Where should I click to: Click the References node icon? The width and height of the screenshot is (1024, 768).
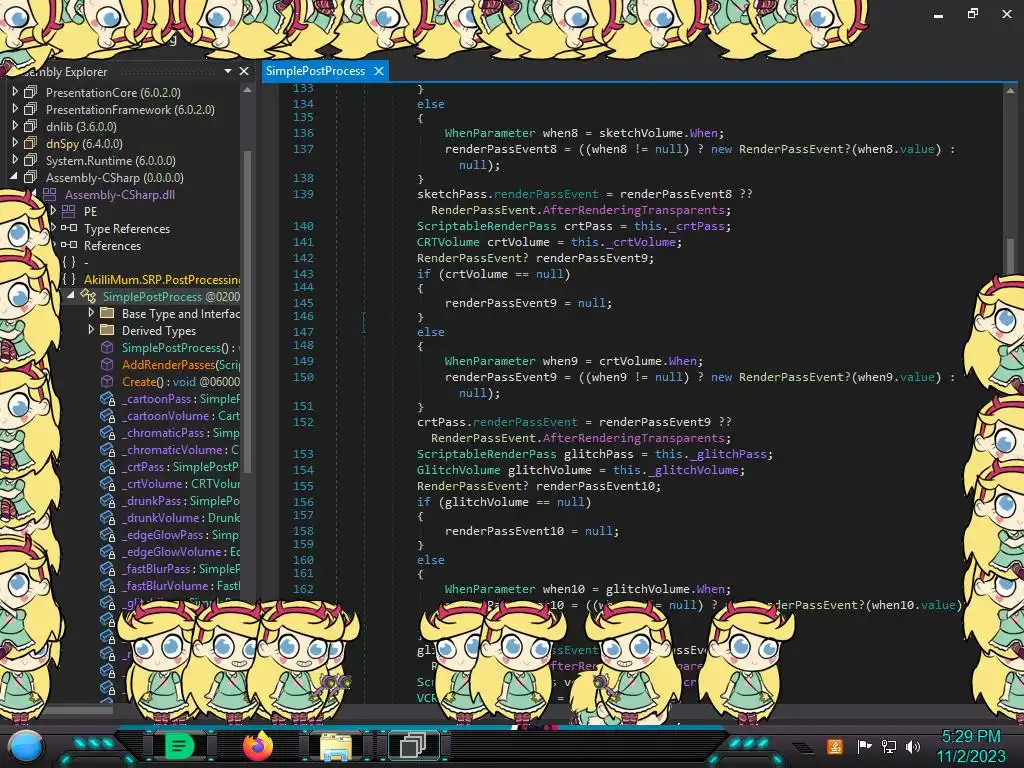69,245
